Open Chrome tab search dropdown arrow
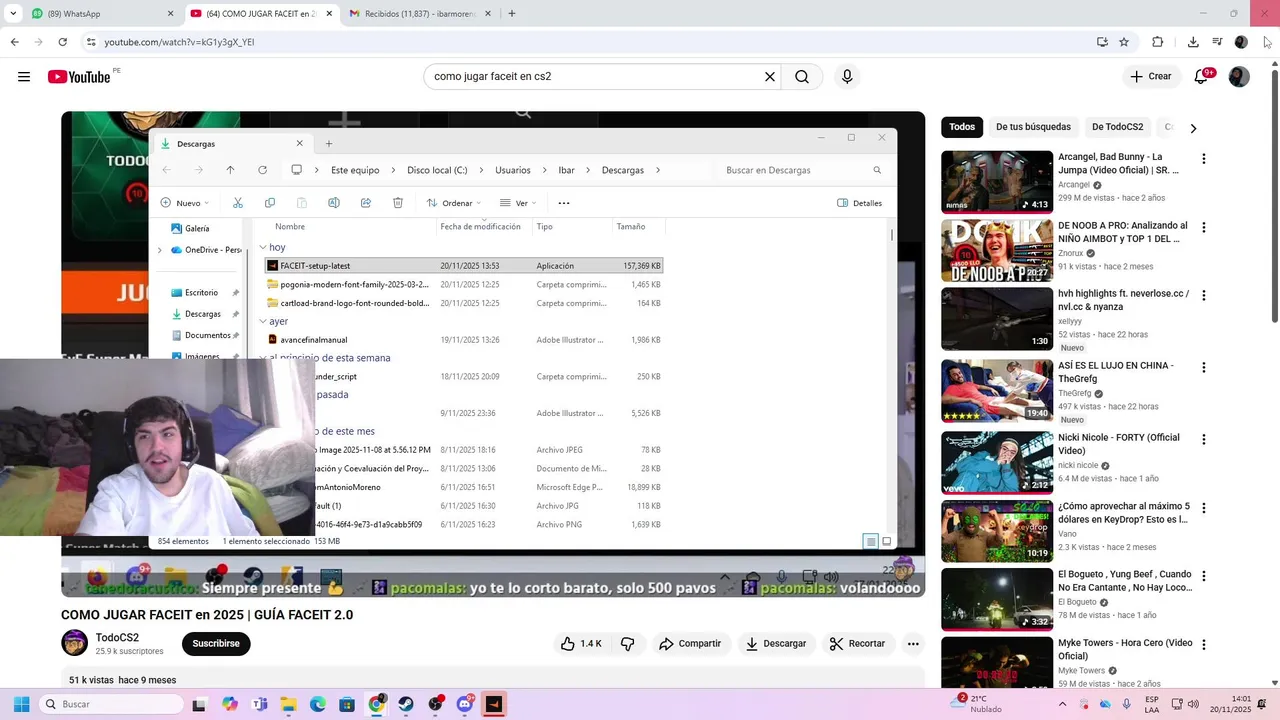Screen dimensions: 1280x720 coord(13,14)
